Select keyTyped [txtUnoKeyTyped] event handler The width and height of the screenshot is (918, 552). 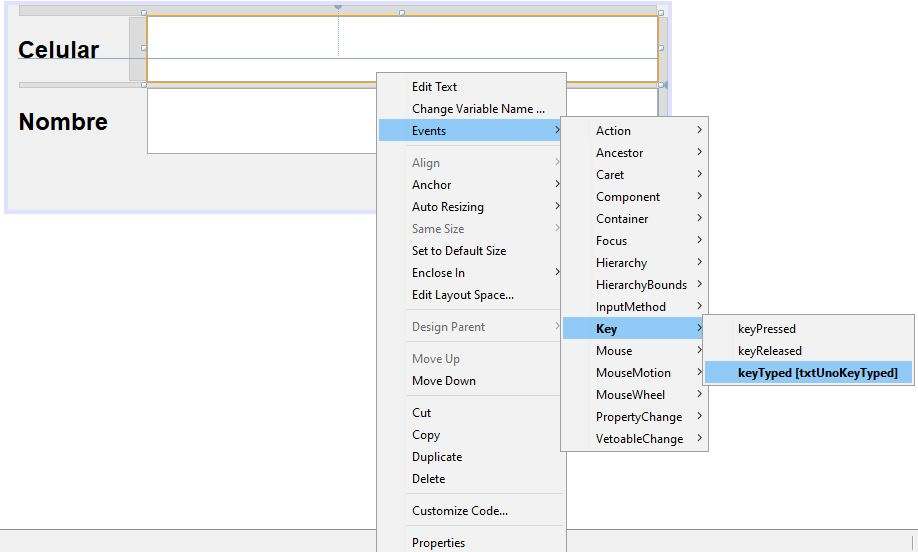point(816,373)
